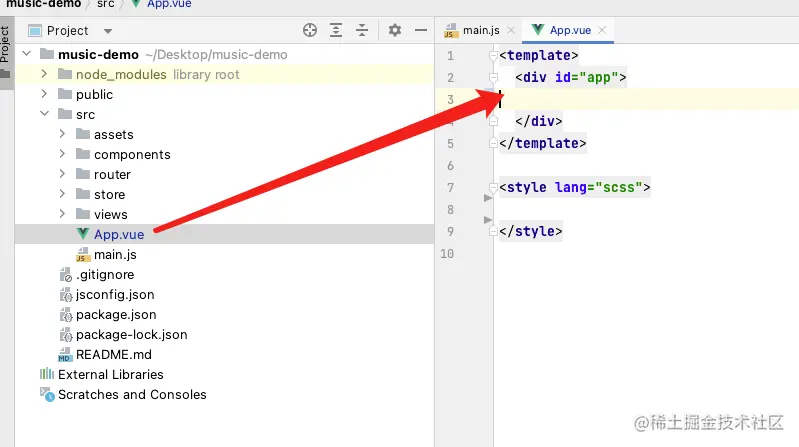
Task: Click the .gitignore file icon
Action: click(66, 275)
